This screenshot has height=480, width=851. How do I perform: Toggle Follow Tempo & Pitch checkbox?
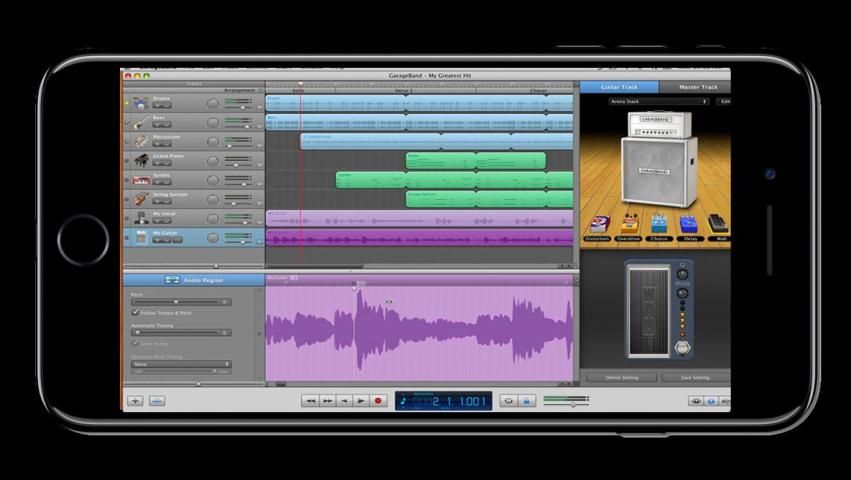136,313
